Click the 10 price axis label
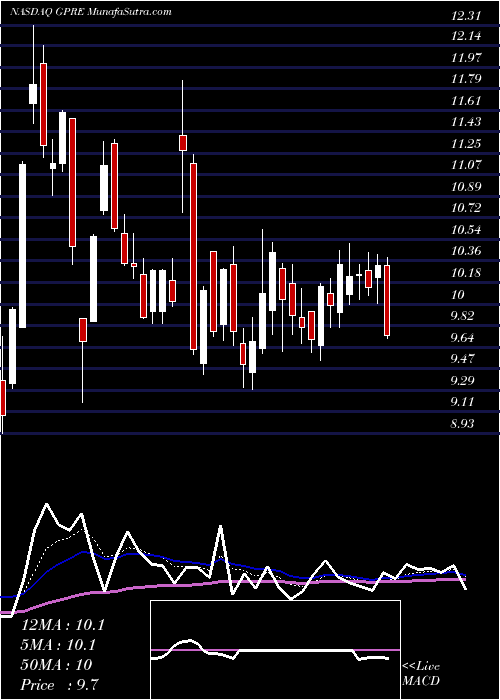The height and width of the screenshot is (700, 500). click(458, 294)
